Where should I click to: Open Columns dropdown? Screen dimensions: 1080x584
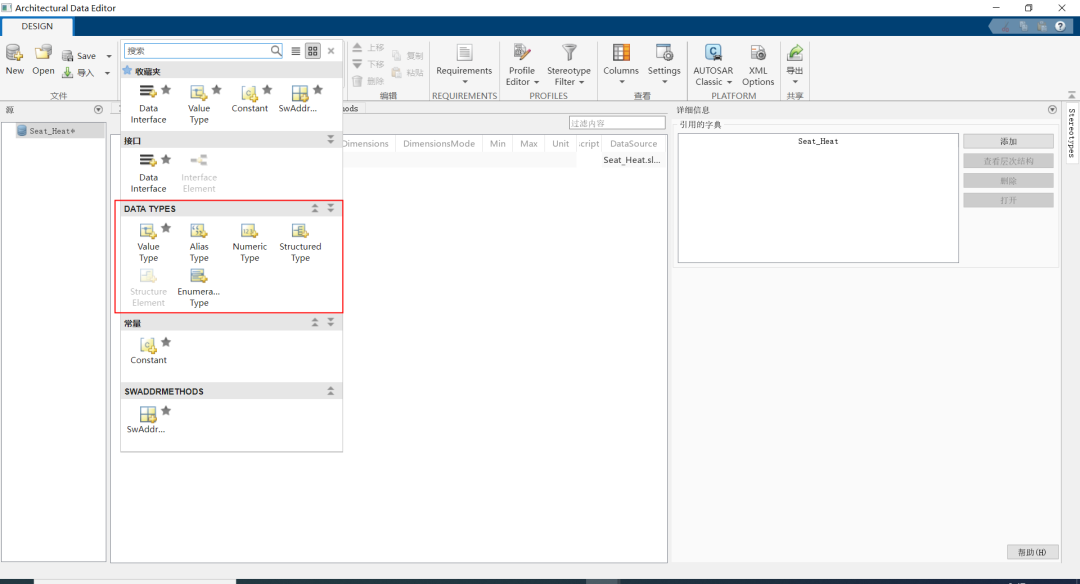click(x=621, y=64)
